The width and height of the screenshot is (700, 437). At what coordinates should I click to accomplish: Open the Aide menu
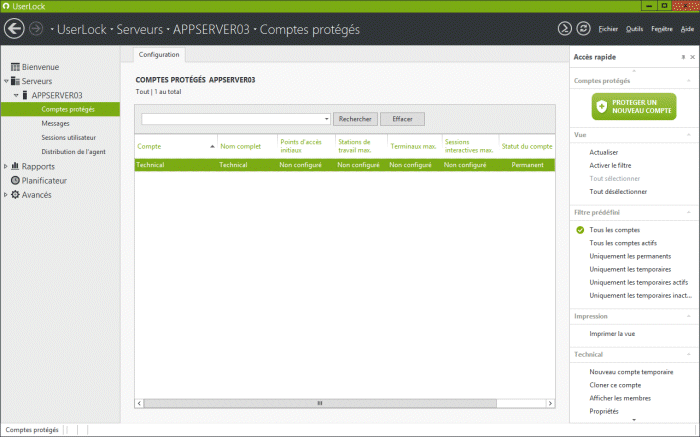[x=687, y=29]
